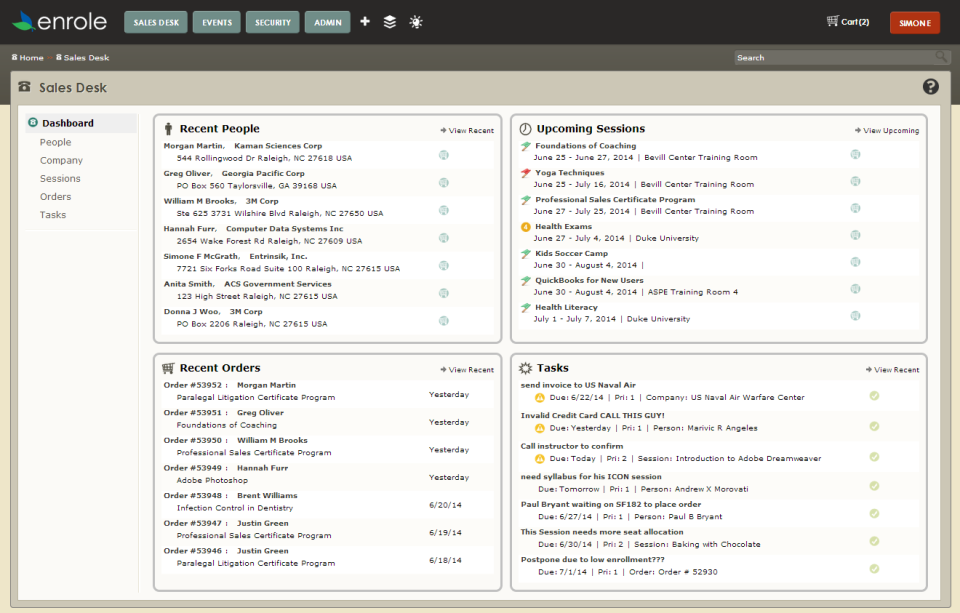Click the orange status icon beside Health Exams
This screenshot has height=613, width=960.
525,227
